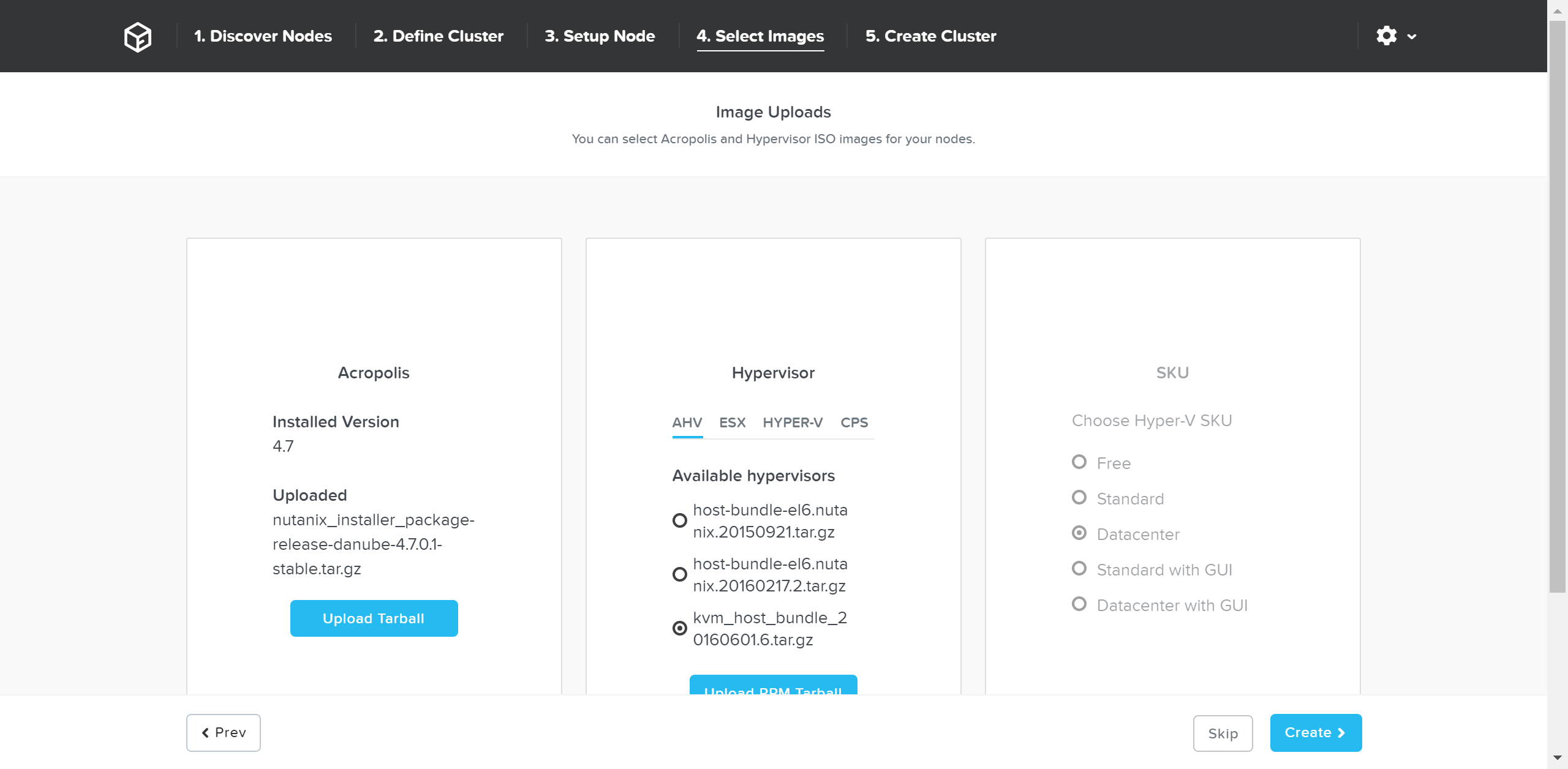Select the AHV hypervisor tab

(687, 422)
